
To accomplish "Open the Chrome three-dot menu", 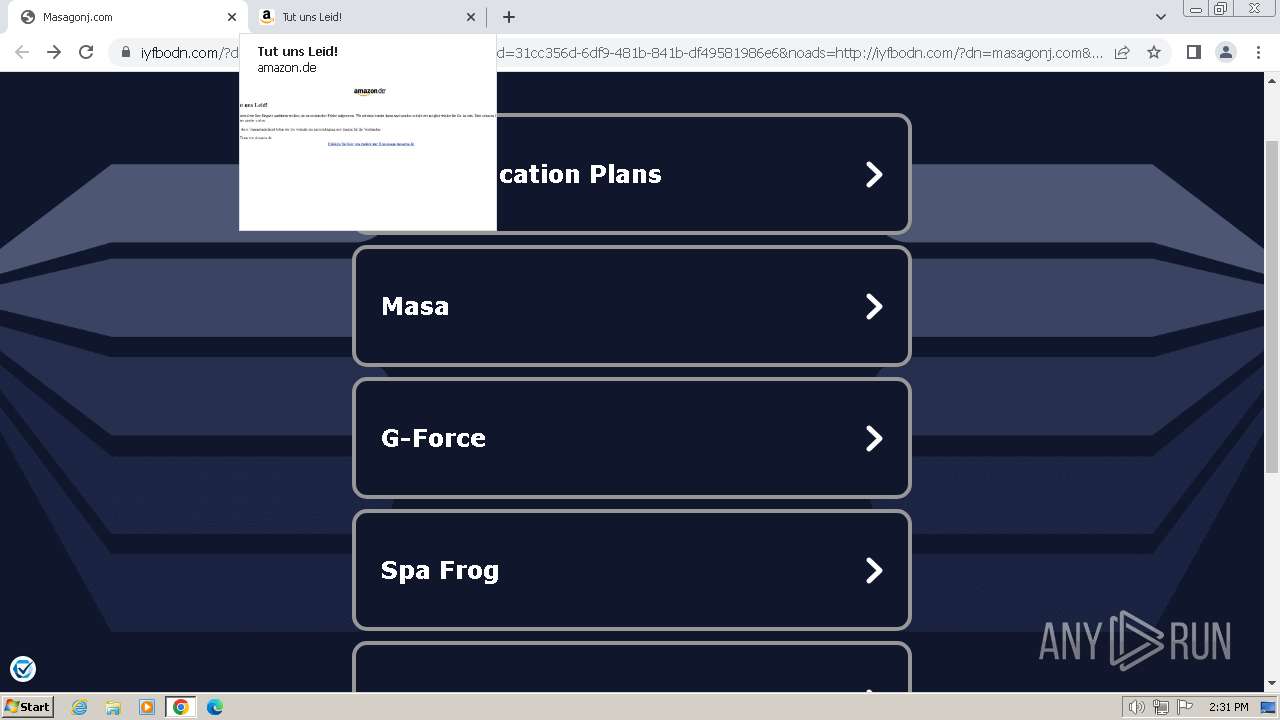I will [x=1258, y=52].
